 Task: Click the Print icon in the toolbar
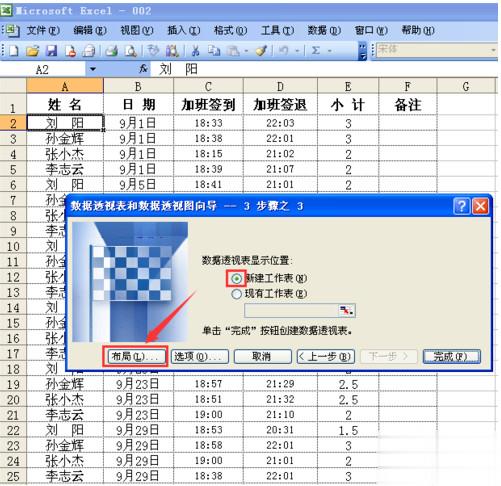112,51
